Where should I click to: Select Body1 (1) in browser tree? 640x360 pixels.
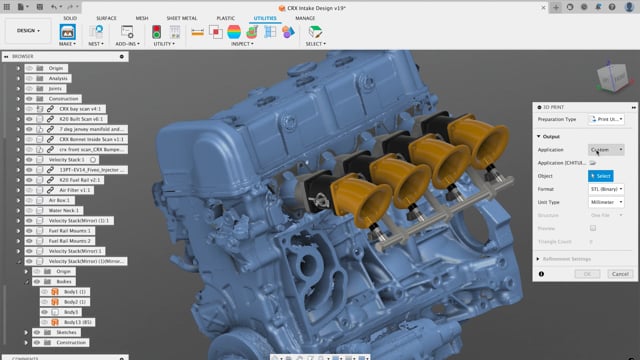click(x=75, y=292)
